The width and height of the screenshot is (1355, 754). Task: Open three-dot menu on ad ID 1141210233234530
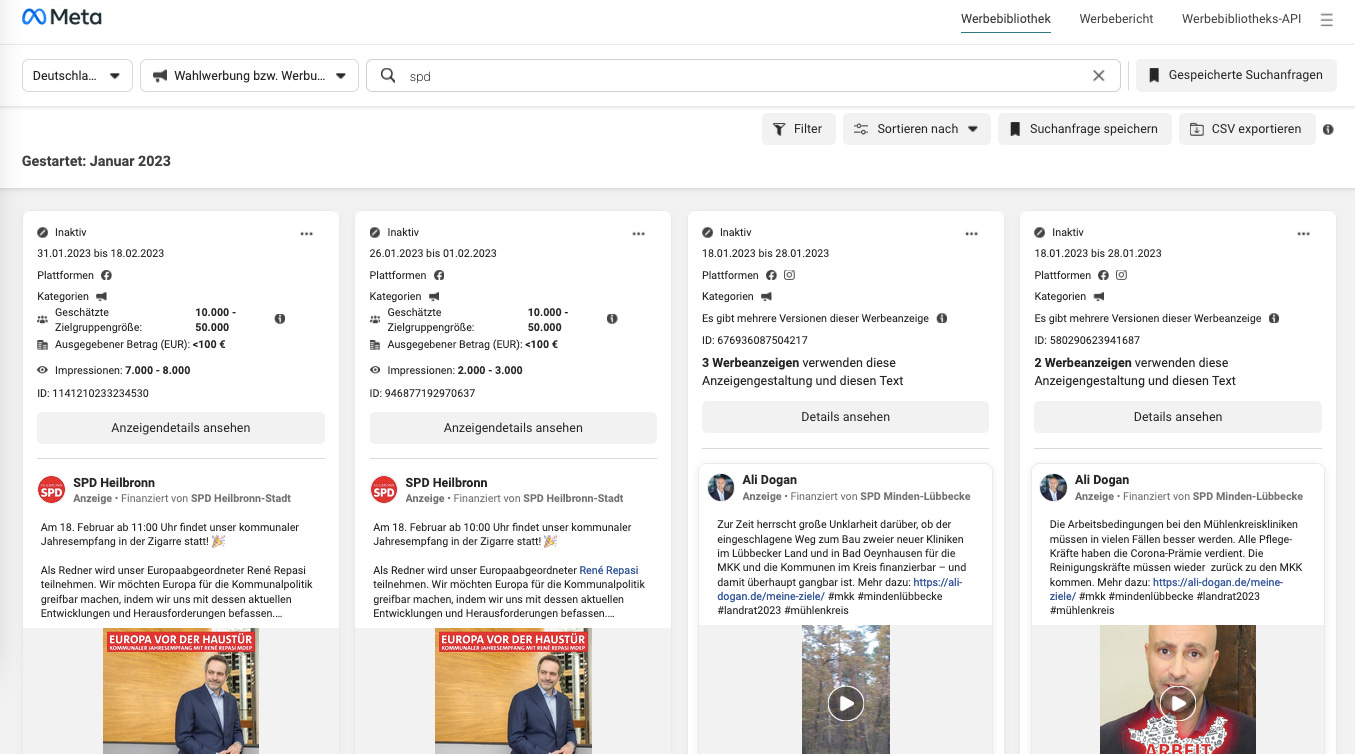(x=307, y=233)
